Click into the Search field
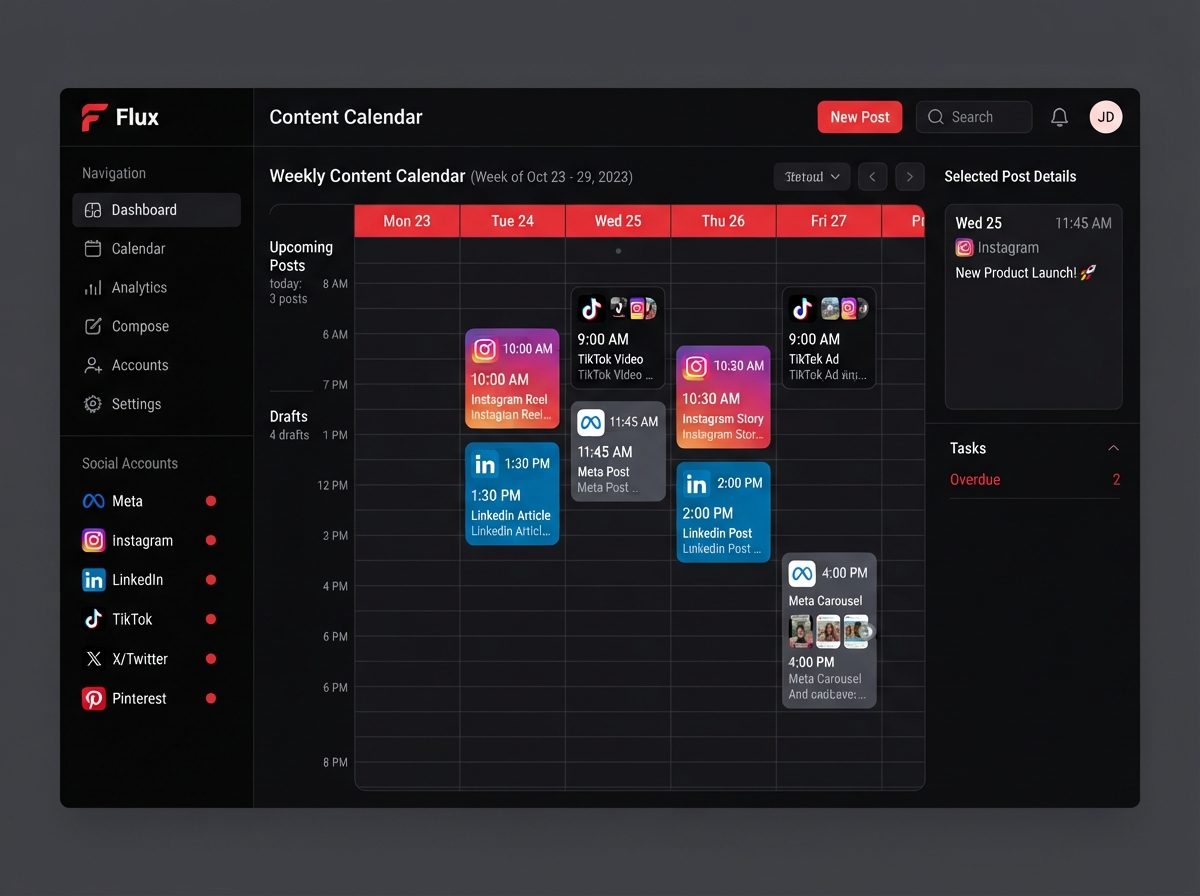The image size is (1200, 896). [x=974, y=117]
